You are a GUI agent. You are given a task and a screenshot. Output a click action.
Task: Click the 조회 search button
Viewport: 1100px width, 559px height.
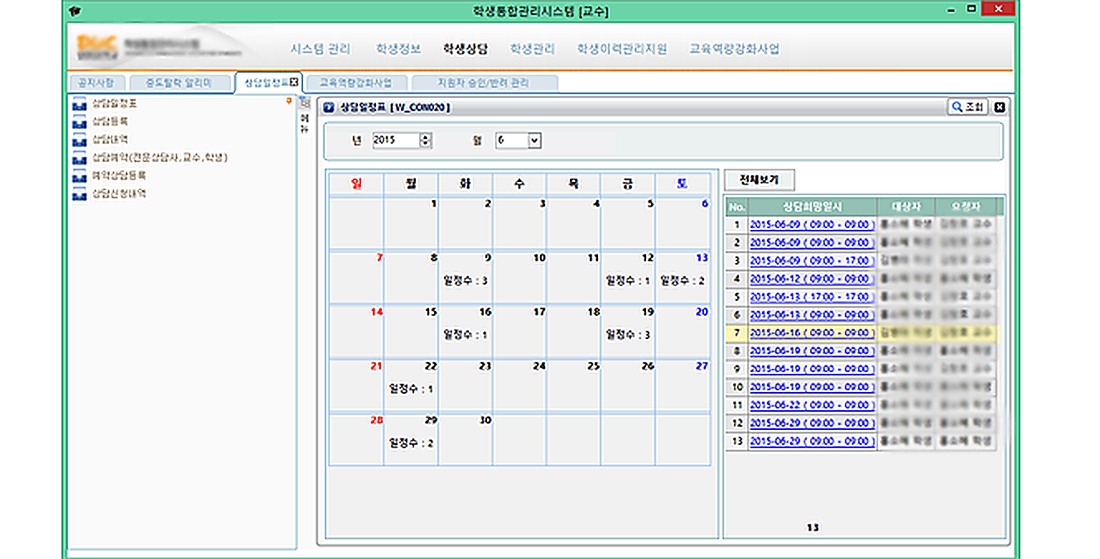point(968,107)
